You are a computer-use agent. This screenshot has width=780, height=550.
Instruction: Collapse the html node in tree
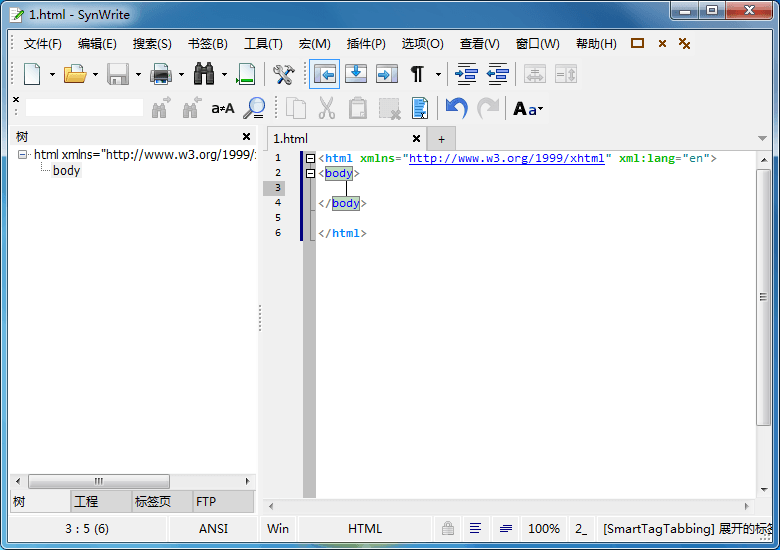coord(22,155)
